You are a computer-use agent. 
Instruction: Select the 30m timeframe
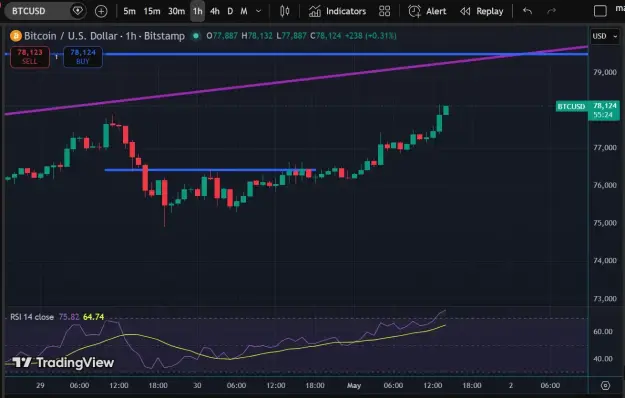coord(176,11)
